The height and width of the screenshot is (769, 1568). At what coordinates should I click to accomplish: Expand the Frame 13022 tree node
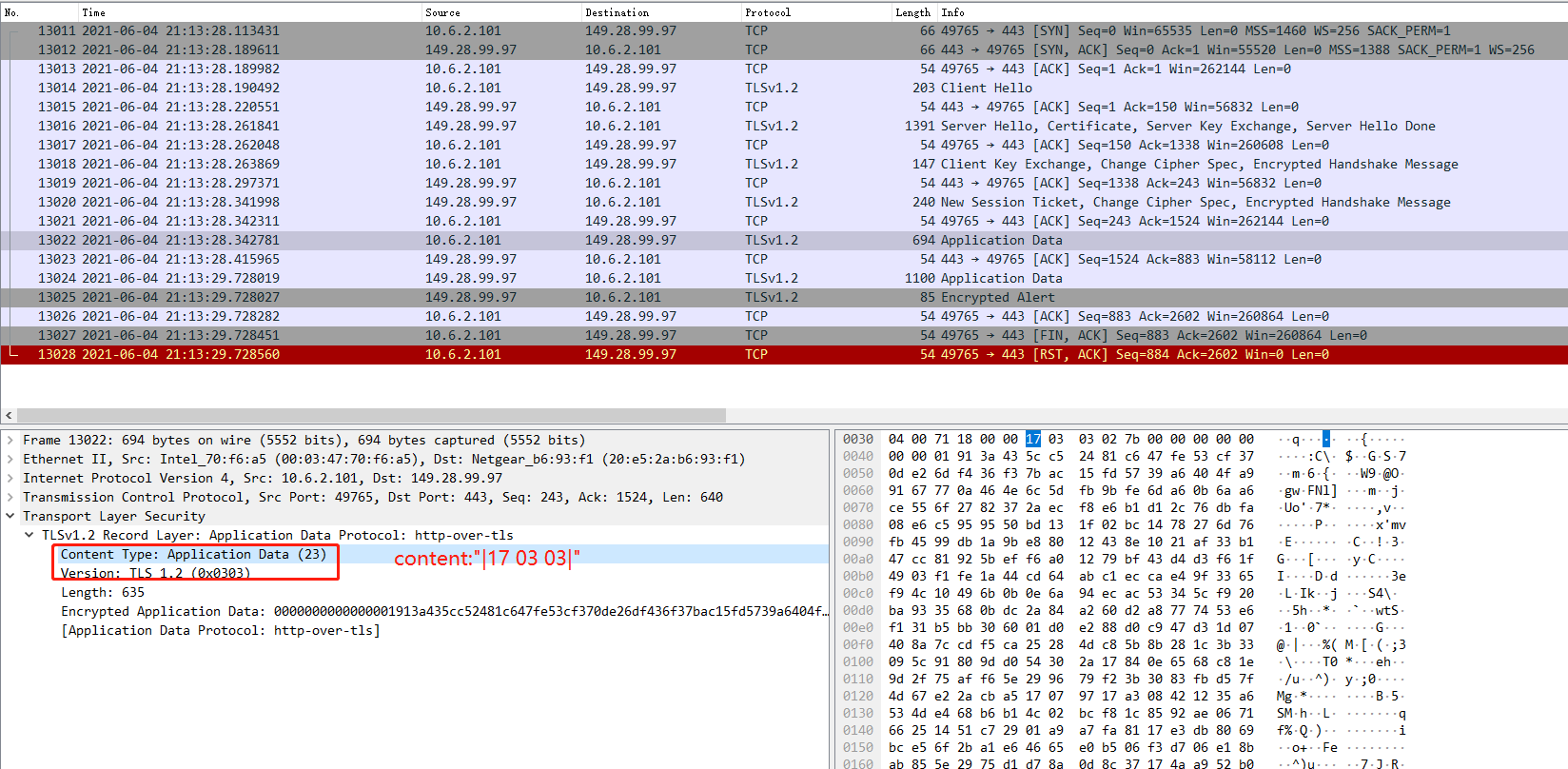click(x=10, y=441)
